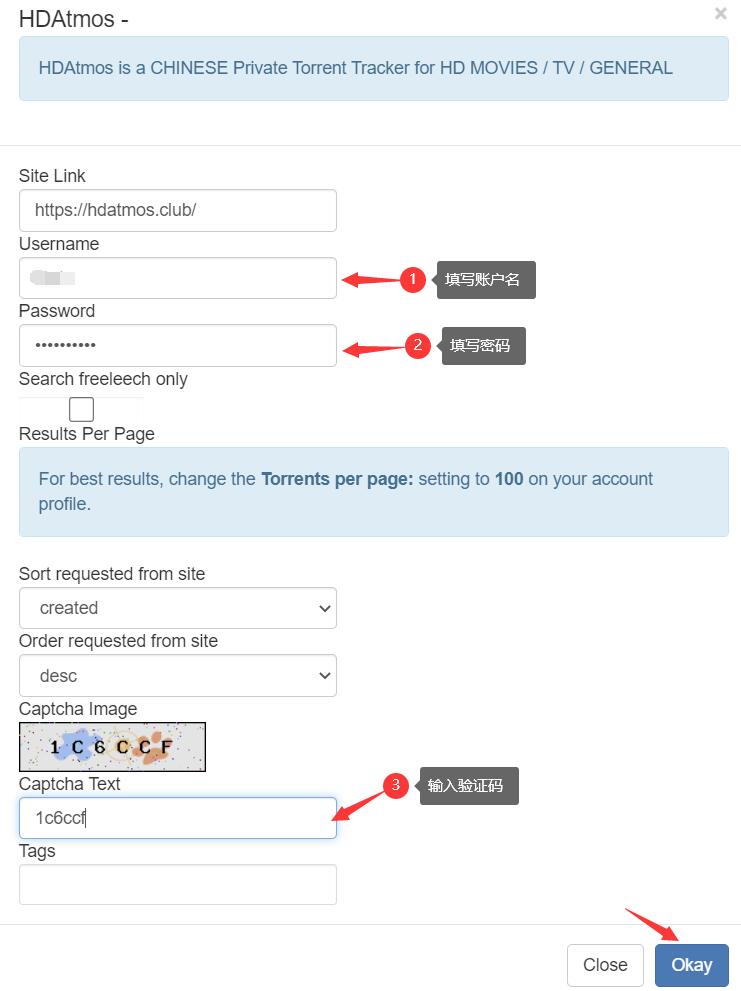Focus the Site Link input field

click(x=178, y=211)
